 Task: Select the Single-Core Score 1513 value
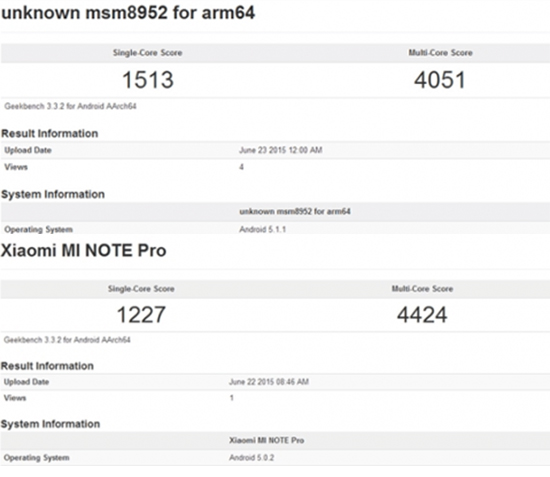click(x=148, y=80)
